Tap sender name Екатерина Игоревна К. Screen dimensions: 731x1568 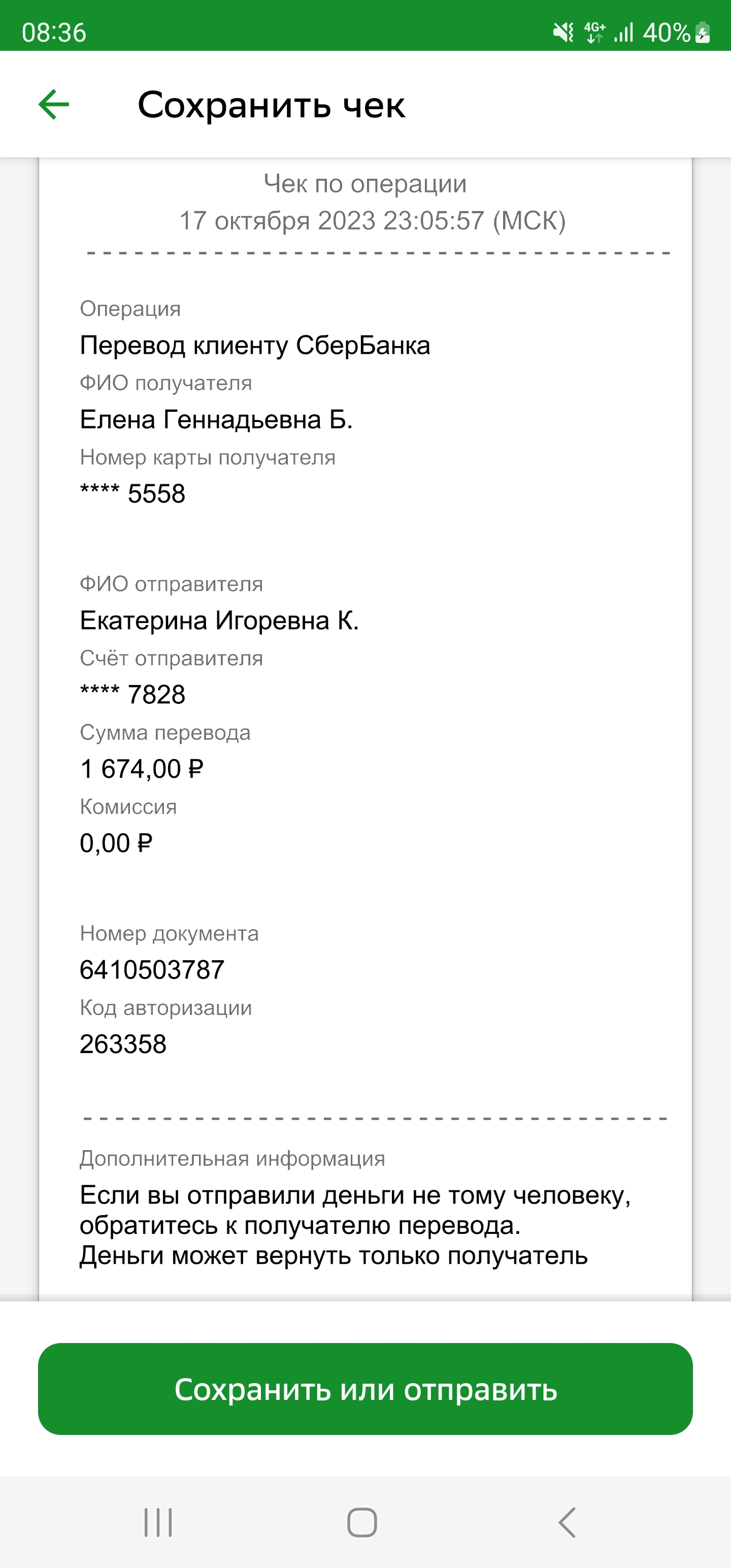pyautogui.click(x=219, y=620)
